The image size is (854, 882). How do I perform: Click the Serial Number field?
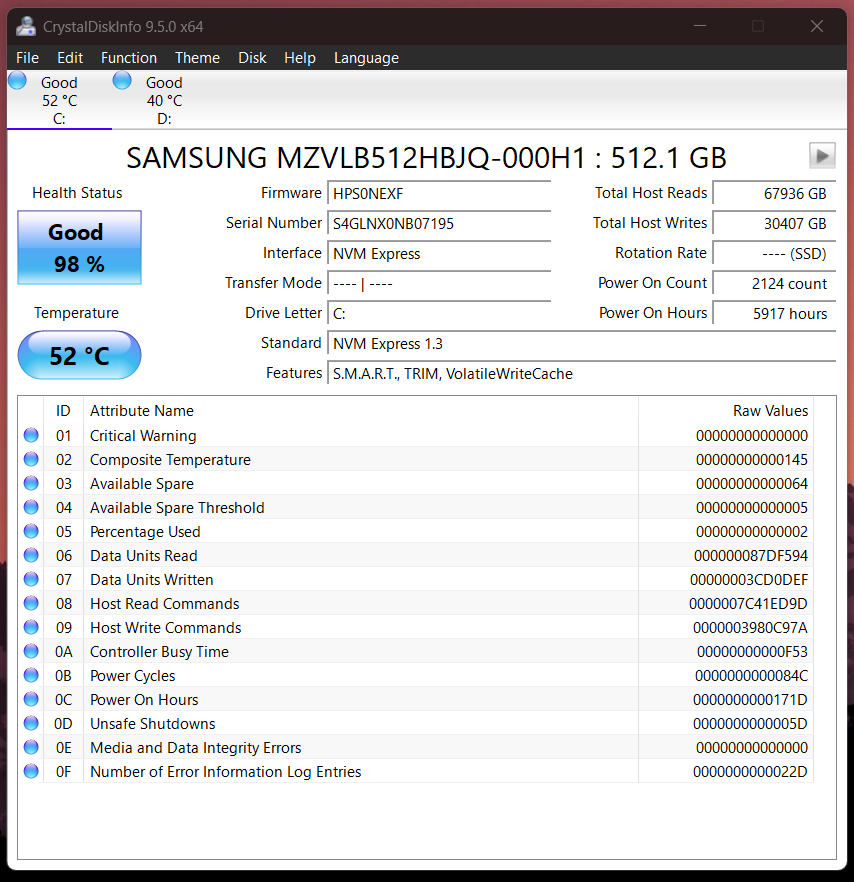click(x=439, y=224)
